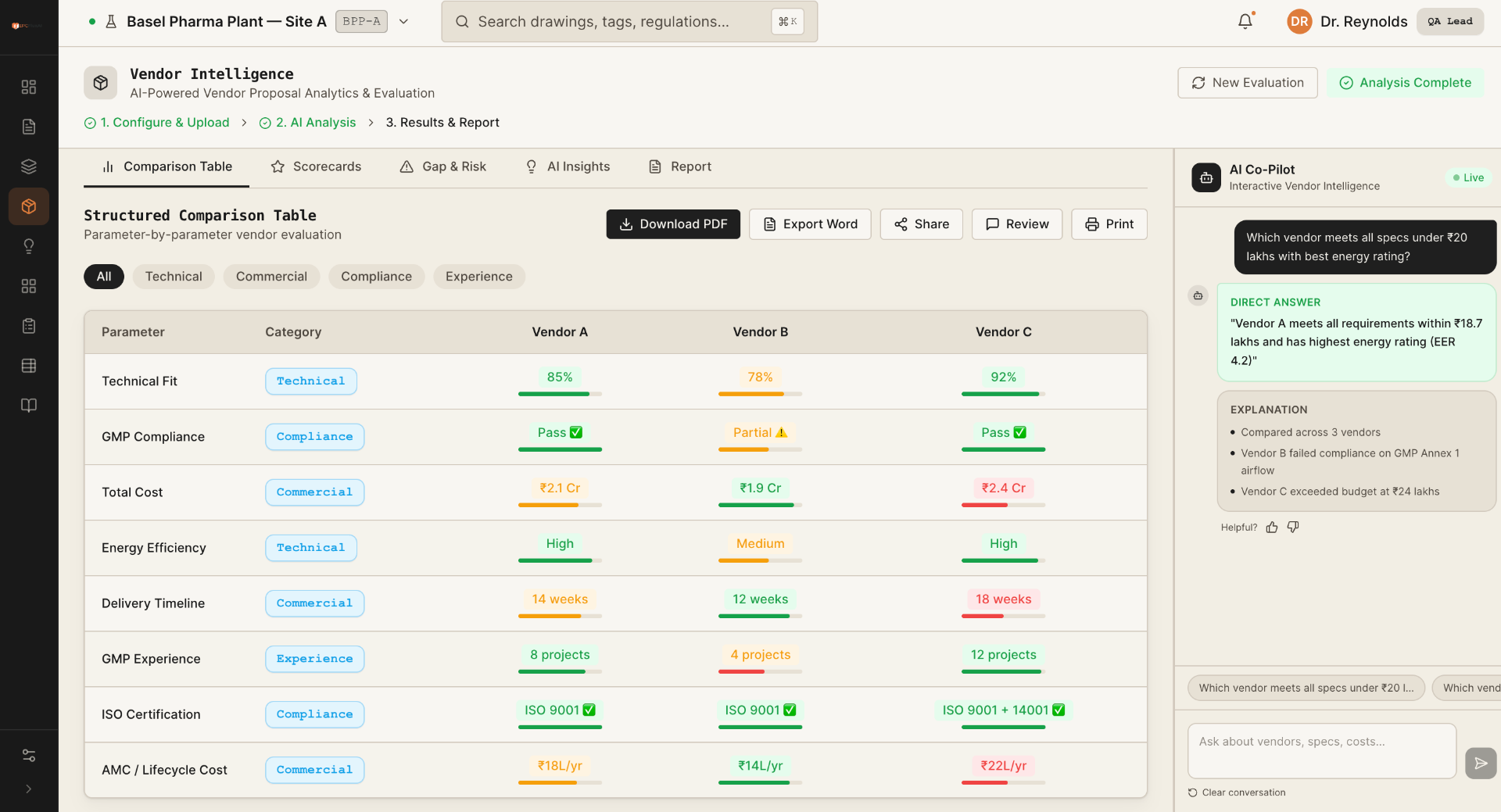
Task: Filter by the All chip
Action: (x=104, y=277)
